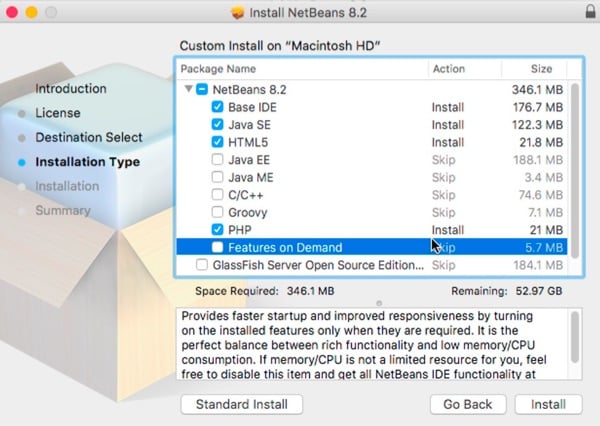Click the red close window button
Image resolution: width=600 pixels, height=426 pixels.
(12, 12)
